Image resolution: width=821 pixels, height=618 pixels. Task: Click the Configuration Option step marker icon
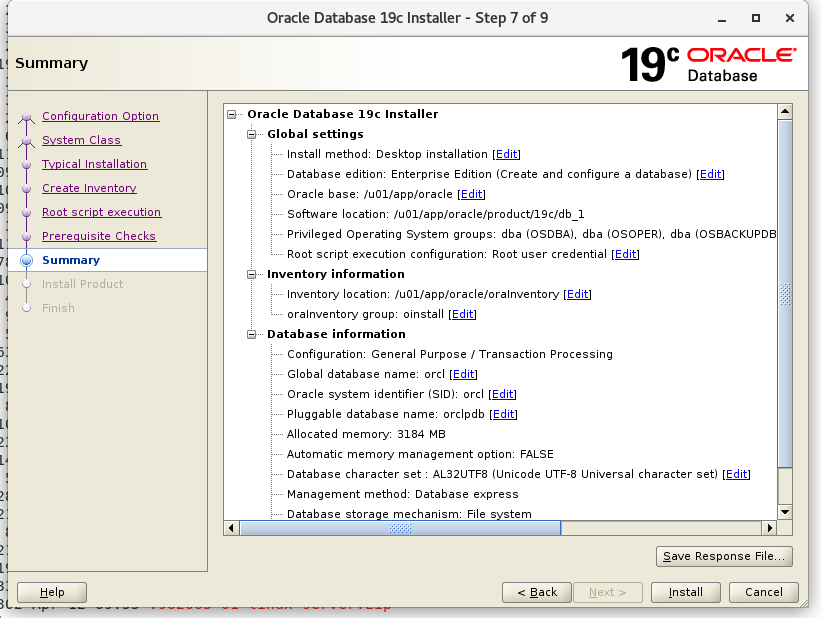pyautogui.click(x=27, y=117)
